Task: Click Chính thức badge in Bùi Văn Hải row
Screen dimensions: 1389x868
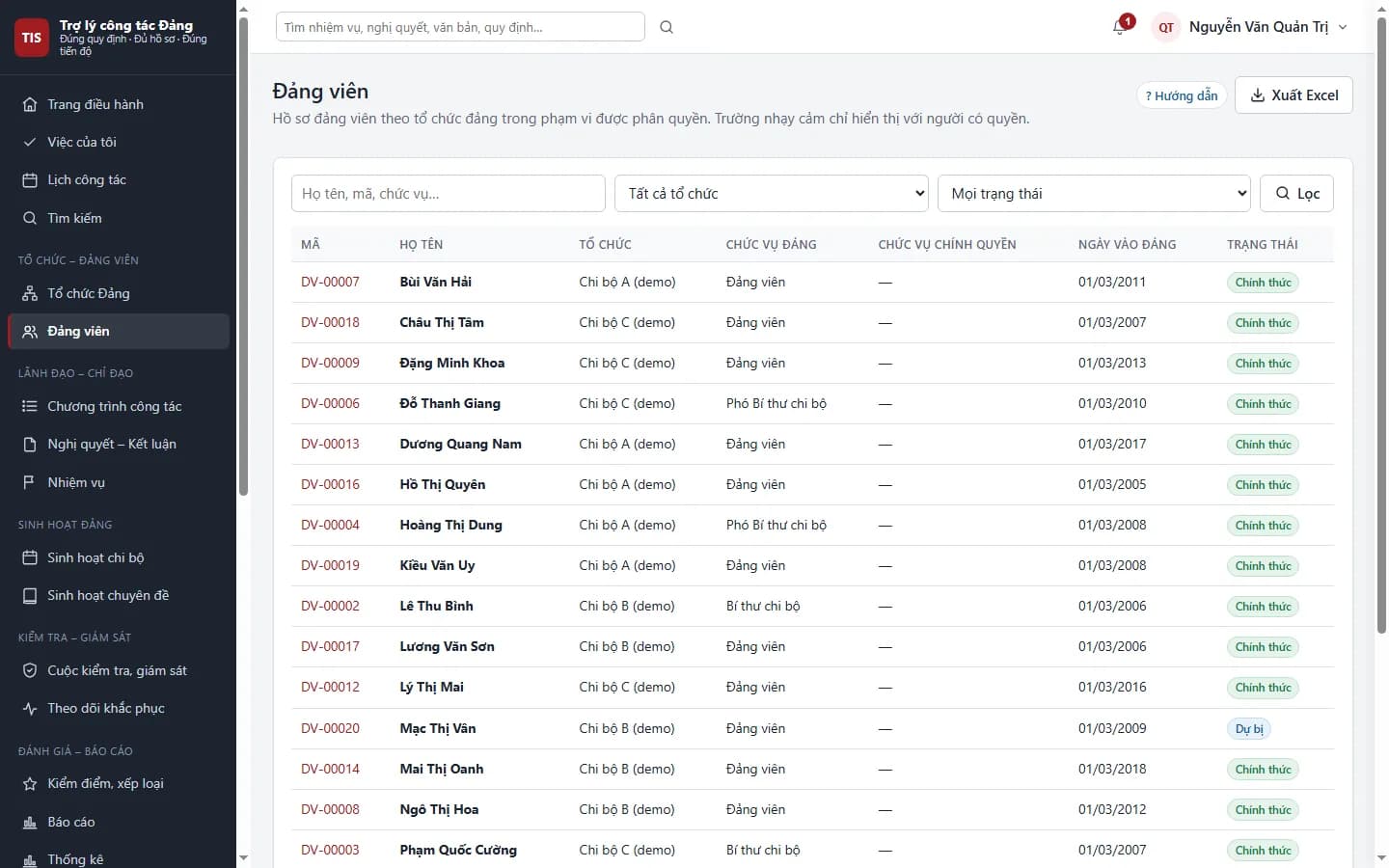Action: coord(1263,283)
